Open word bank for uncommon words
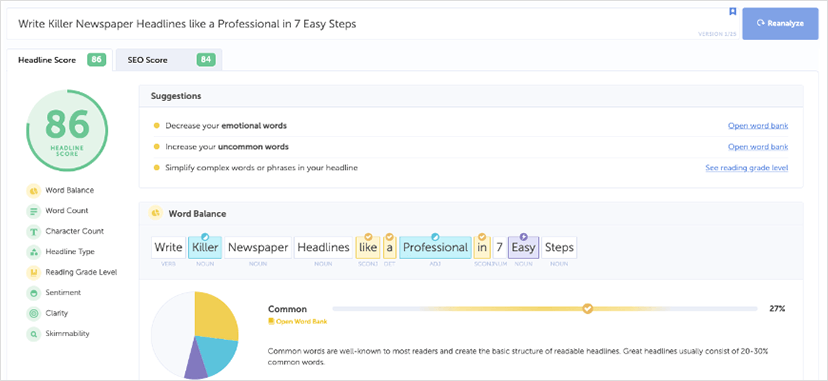 tap(758, 147)
